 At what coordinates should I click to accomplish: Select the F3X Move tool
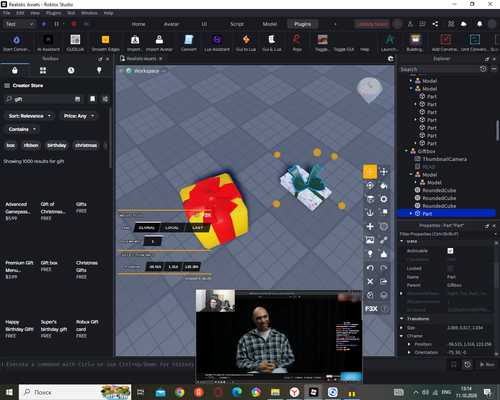click(x=370, y=172)
